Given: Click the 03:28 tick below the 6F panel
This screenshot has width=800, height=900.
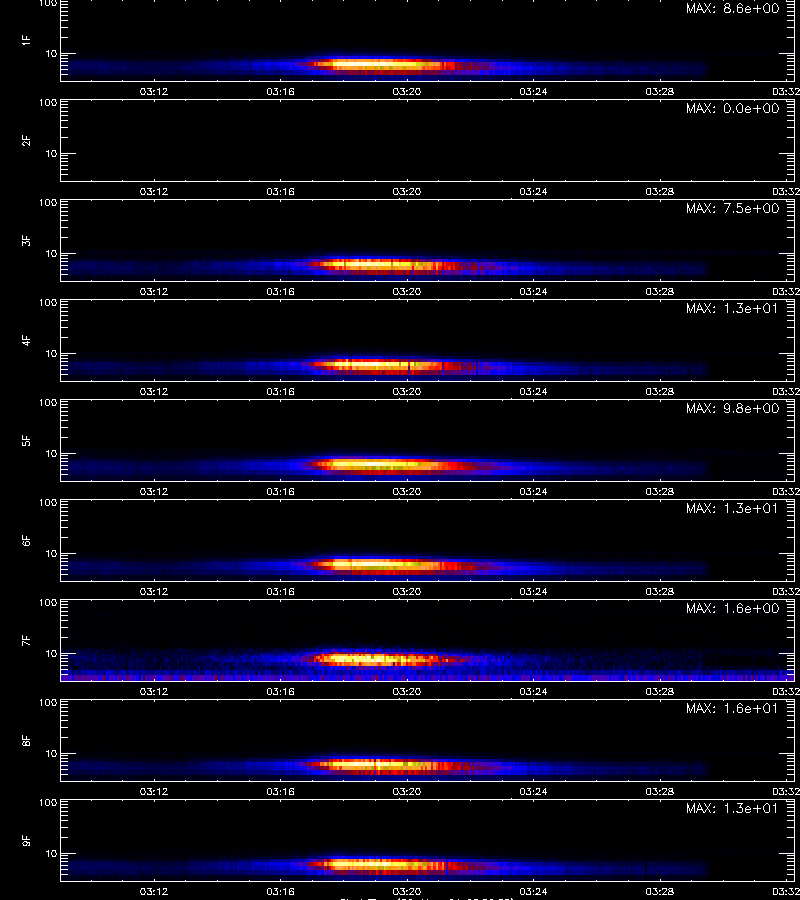Looking at the screenshot, I should pyautogui.click(x=659, y=591).
